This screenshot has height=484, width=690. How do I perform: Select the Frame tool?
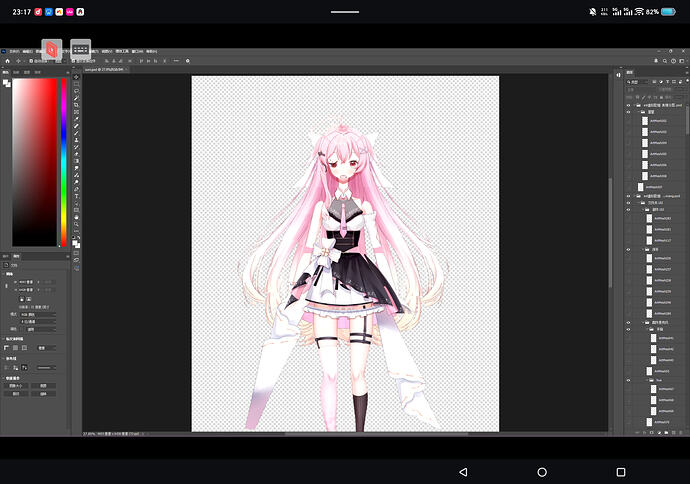coord(77,112)
